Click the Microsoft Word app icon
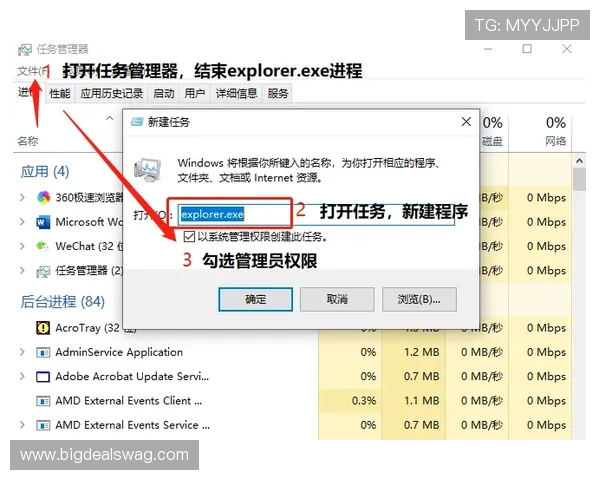 point(43,222)
